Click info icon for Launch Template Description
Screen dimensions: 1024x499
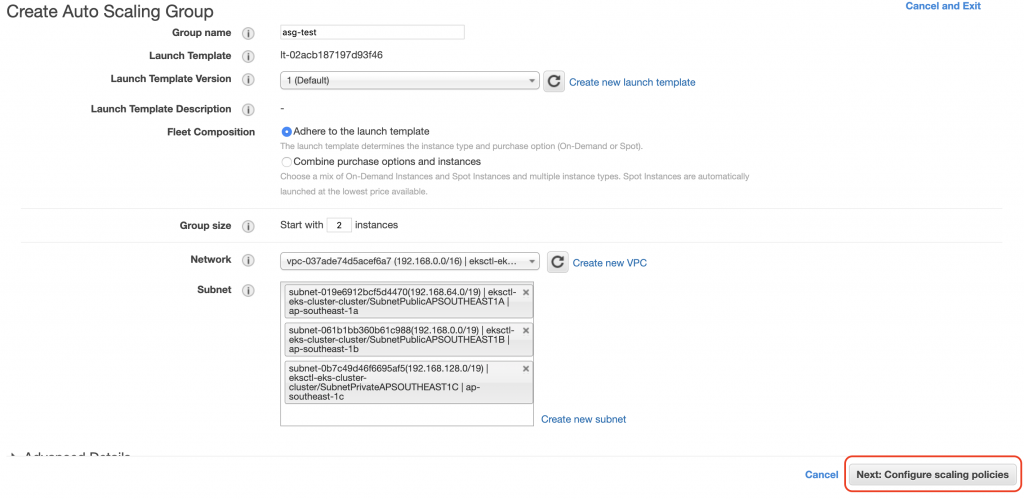click(248, 109)
